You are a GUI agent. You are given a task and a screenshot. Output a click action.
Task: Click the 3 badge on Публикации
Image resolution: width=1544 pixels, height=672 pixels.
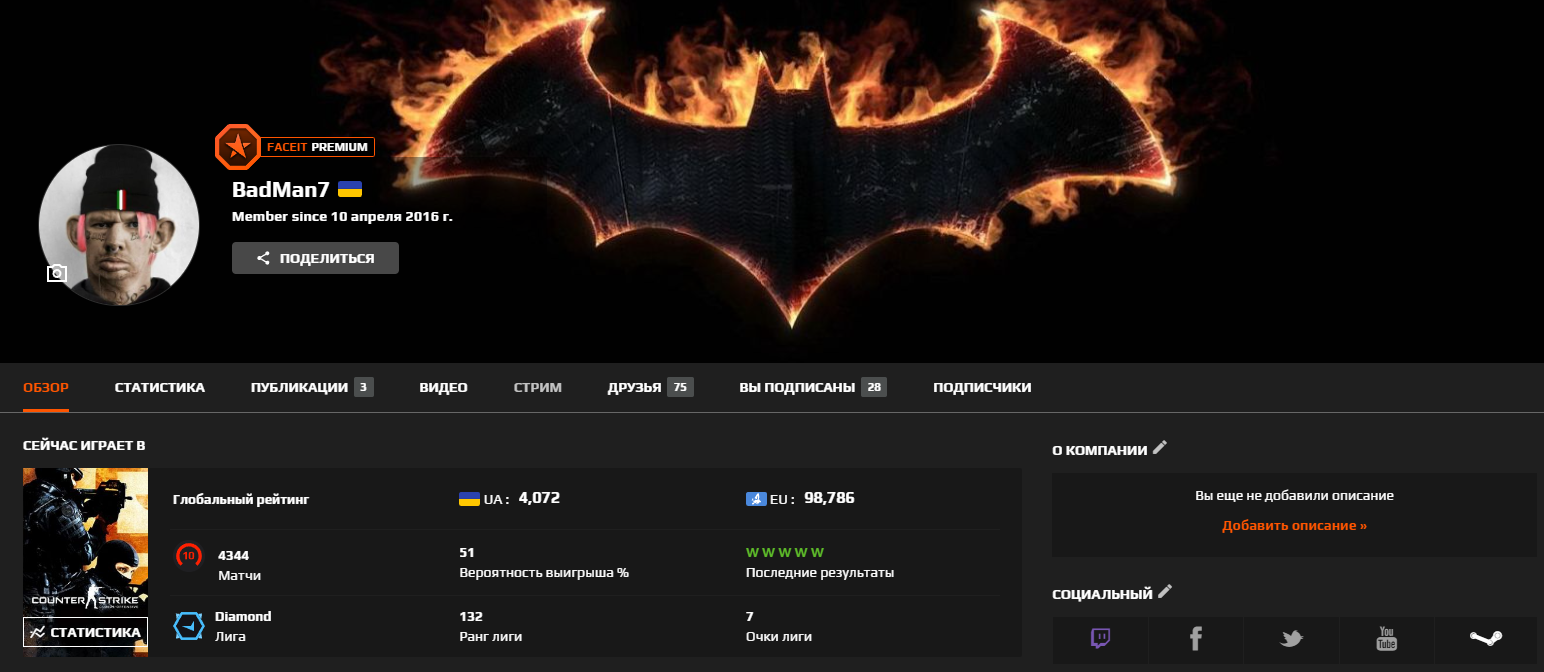coord(363,387)
